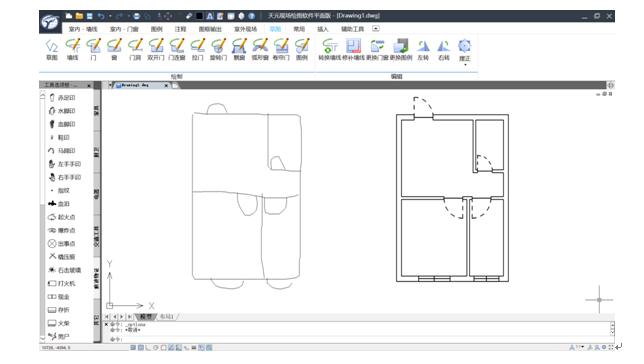Toggle the rightmost status bar mode button
Viewport: 644px width, 364px height.
pos(209,348)
